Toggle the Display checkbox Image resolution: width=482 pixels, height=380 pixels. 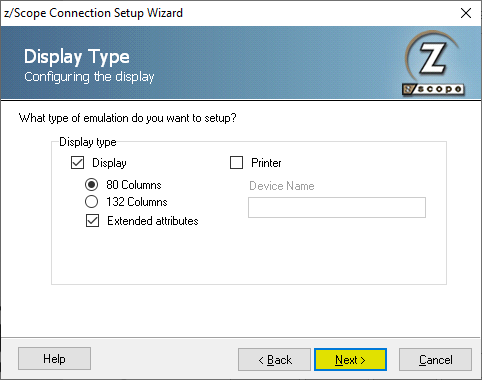[77, 163]
